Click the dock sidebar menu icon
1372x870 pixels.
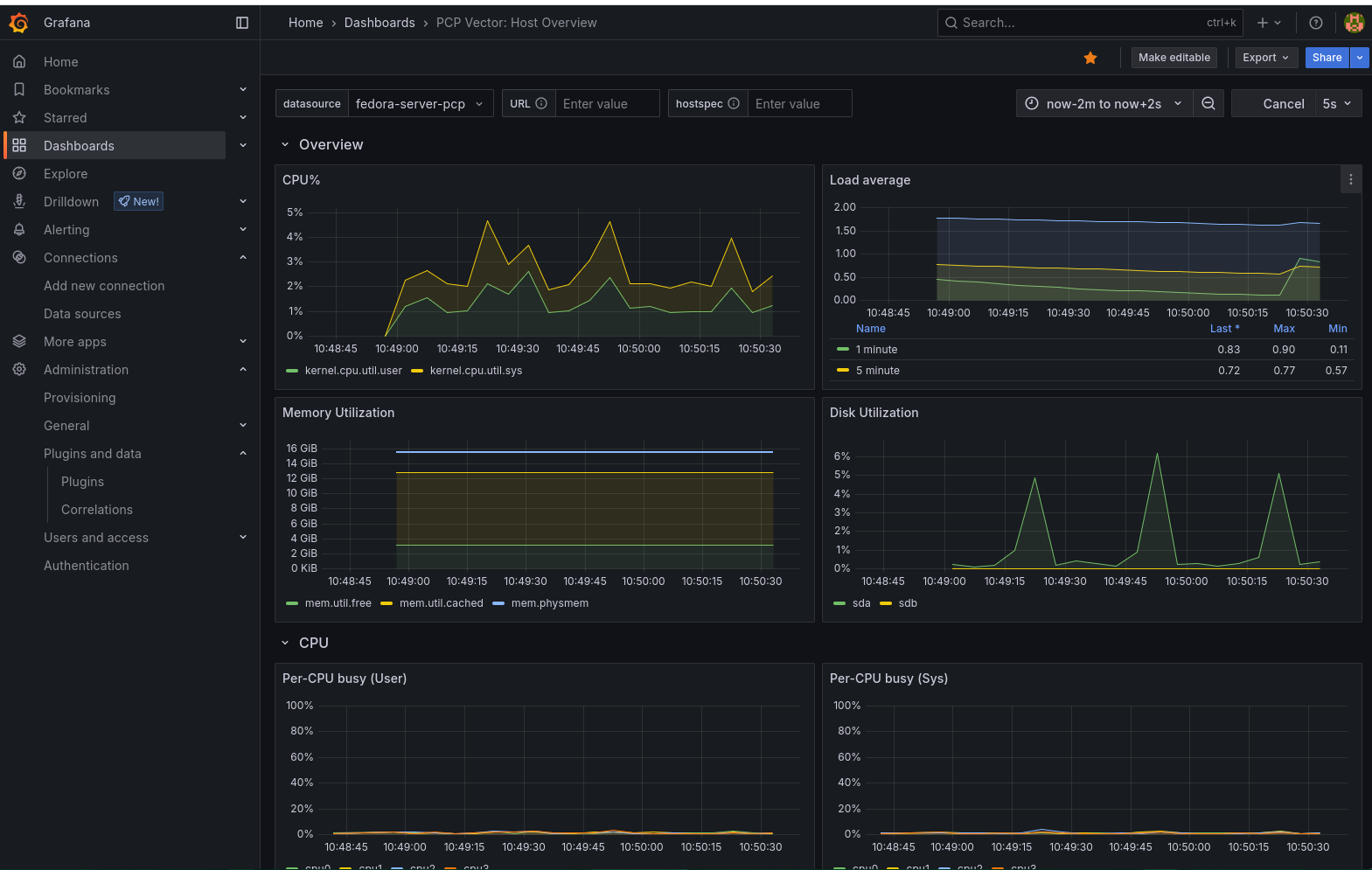[x=242, y=23]
